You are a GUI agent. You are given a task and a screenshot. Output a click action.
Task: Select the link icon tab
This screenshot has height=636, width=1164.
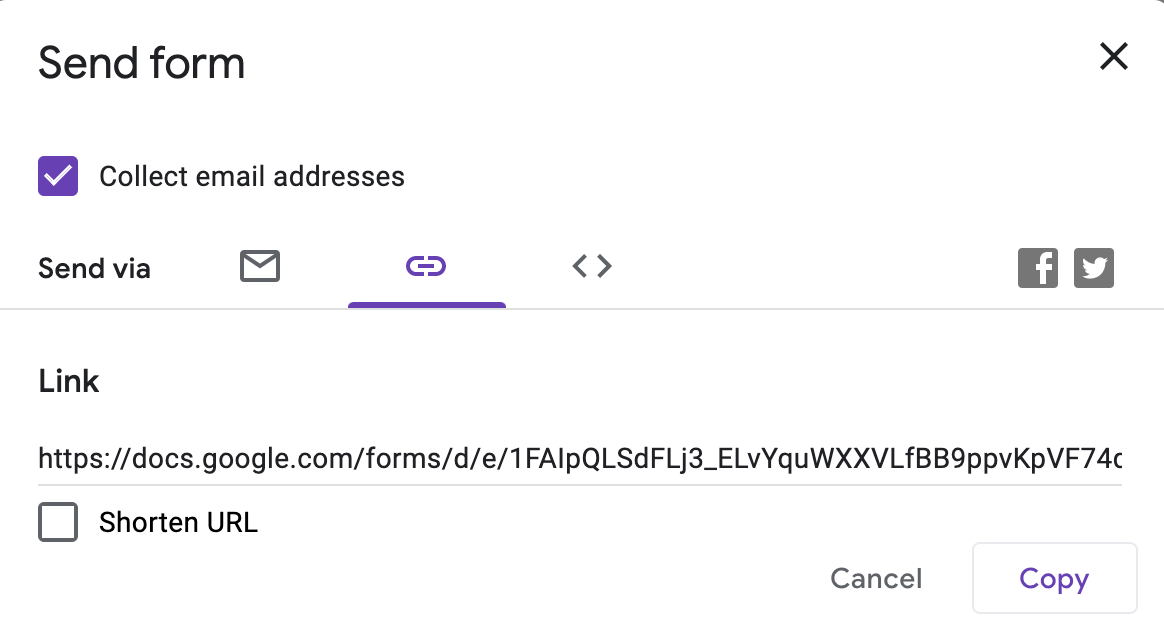pyautogui.click(x=426, y=266)
